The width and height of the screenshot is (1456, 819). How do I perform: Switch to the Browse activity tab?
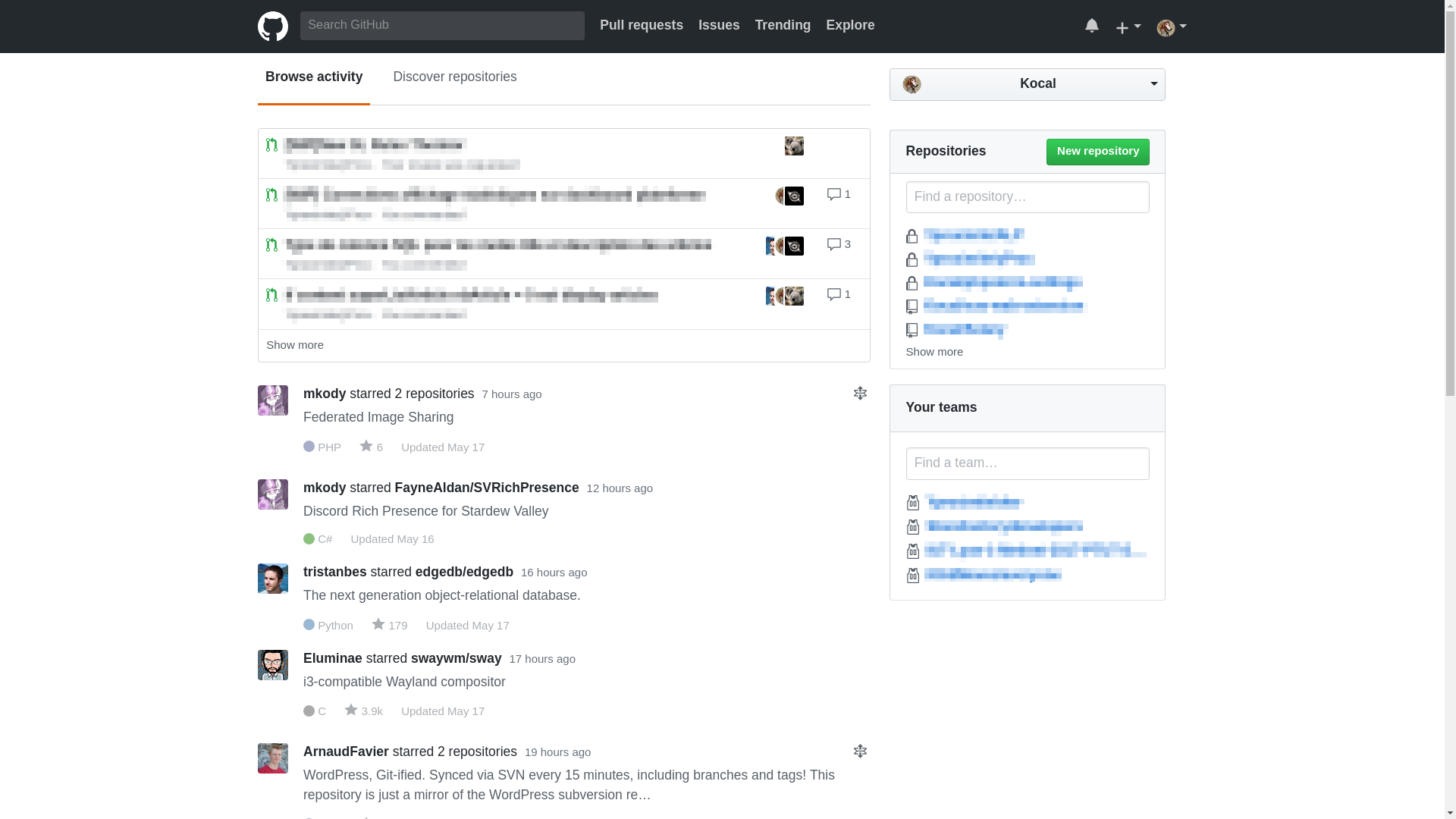pyautogui.click(x=314, y=77)
